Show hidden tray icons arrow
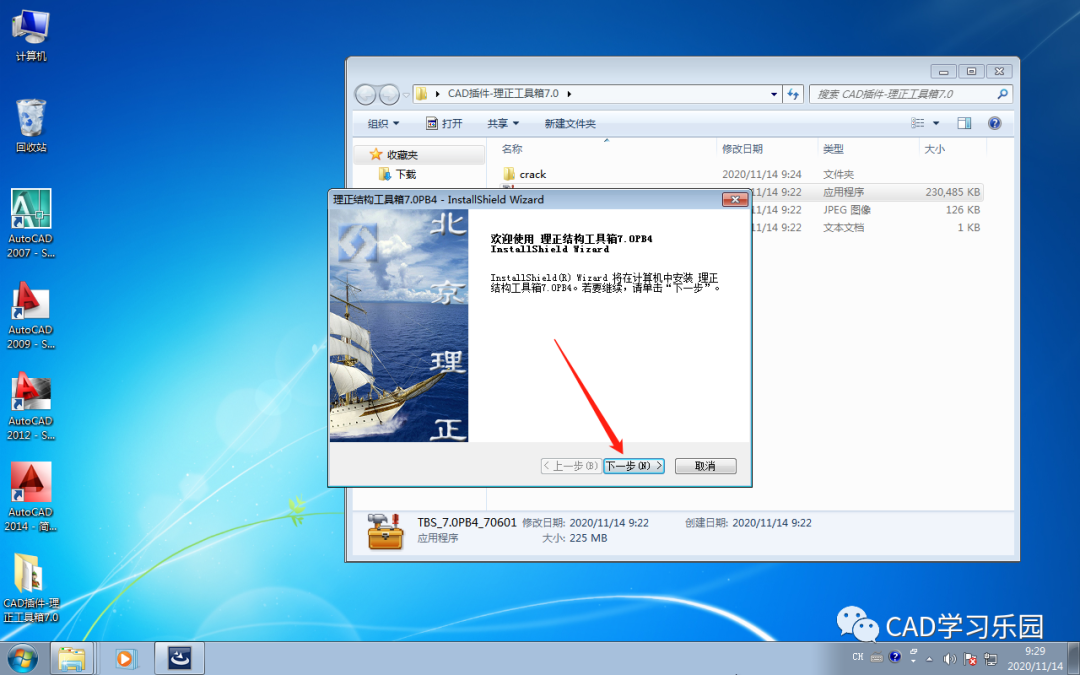Screen dimensions: 1080x675 tap(929, 659)
